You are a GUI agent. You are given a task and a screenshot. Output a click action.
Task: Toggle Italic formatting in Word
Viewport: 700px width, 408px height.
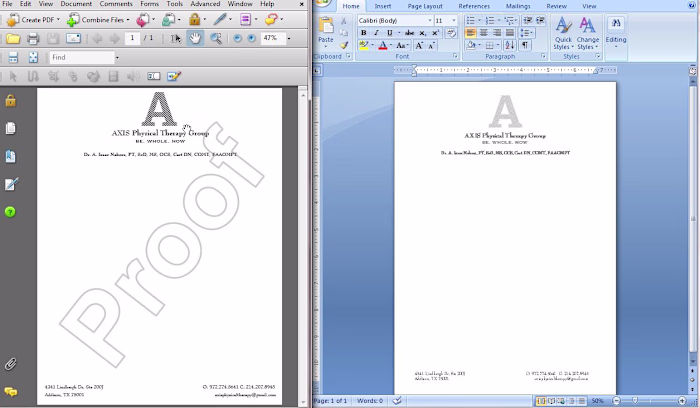[376, 33]
